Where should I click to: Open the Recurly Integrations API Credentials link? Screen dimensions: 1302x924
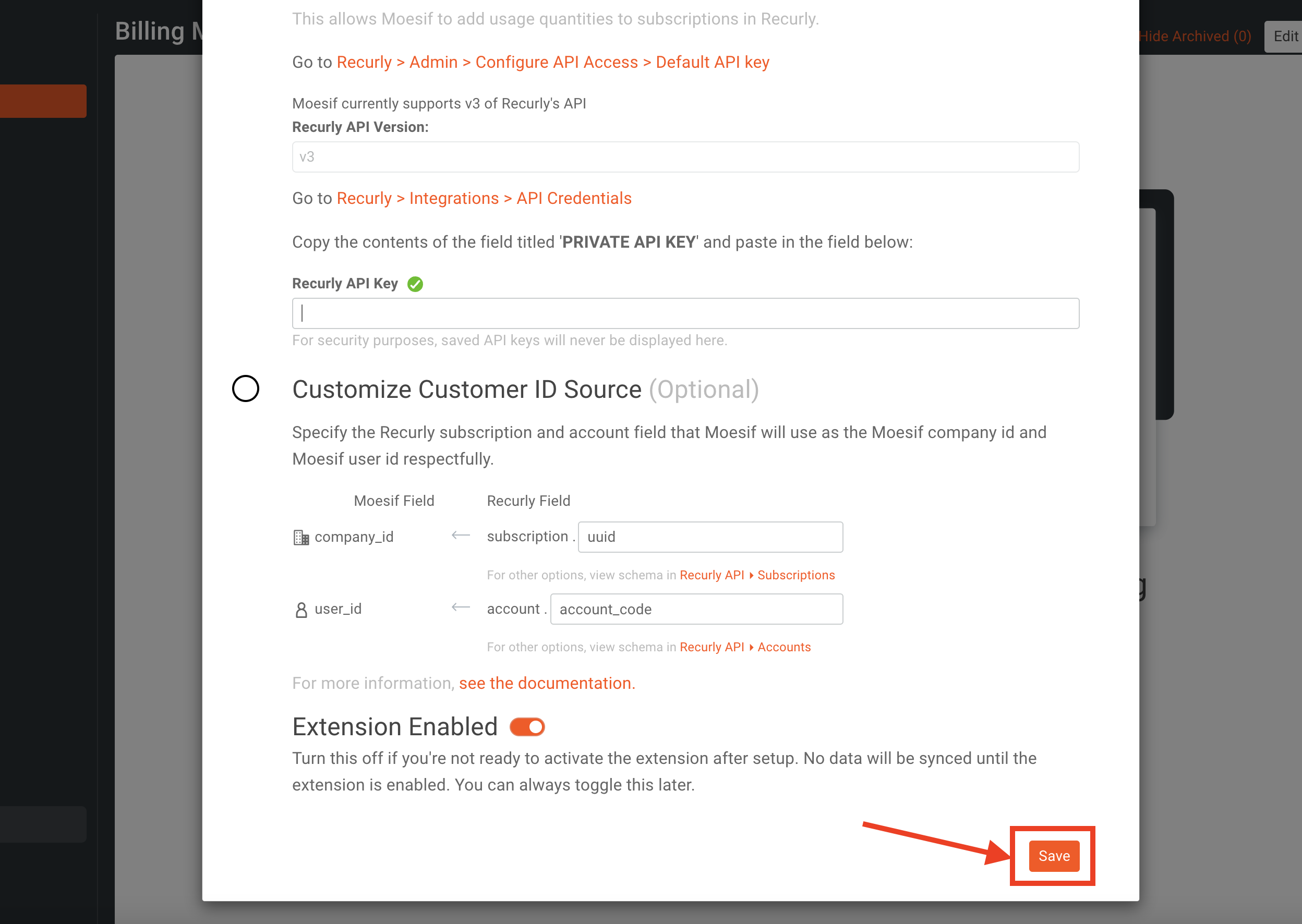click(x=484, y=198)
